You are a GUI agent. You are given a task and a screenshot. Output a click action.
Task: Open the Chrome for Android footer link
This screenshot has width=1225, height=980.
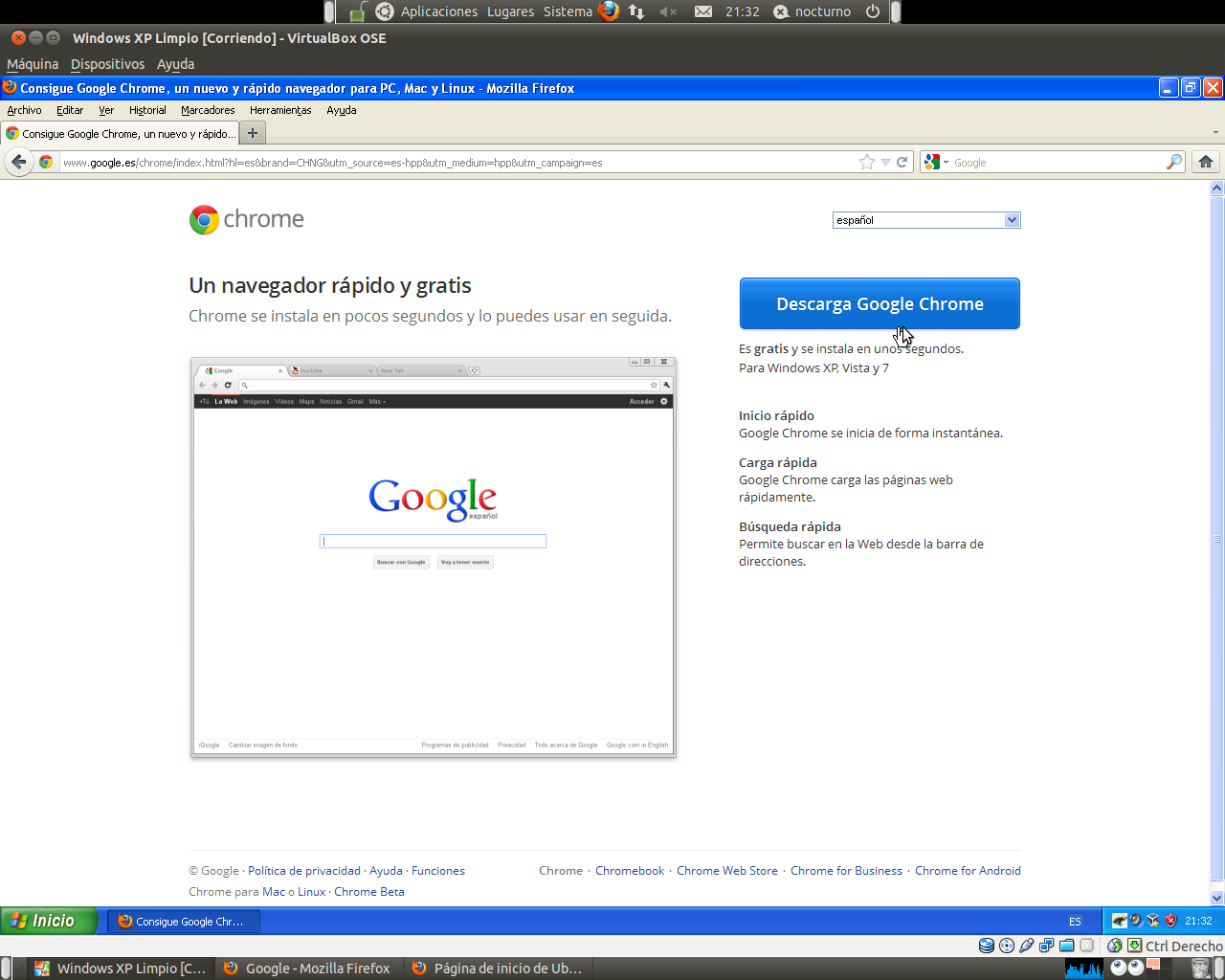(x=968, y=871)
